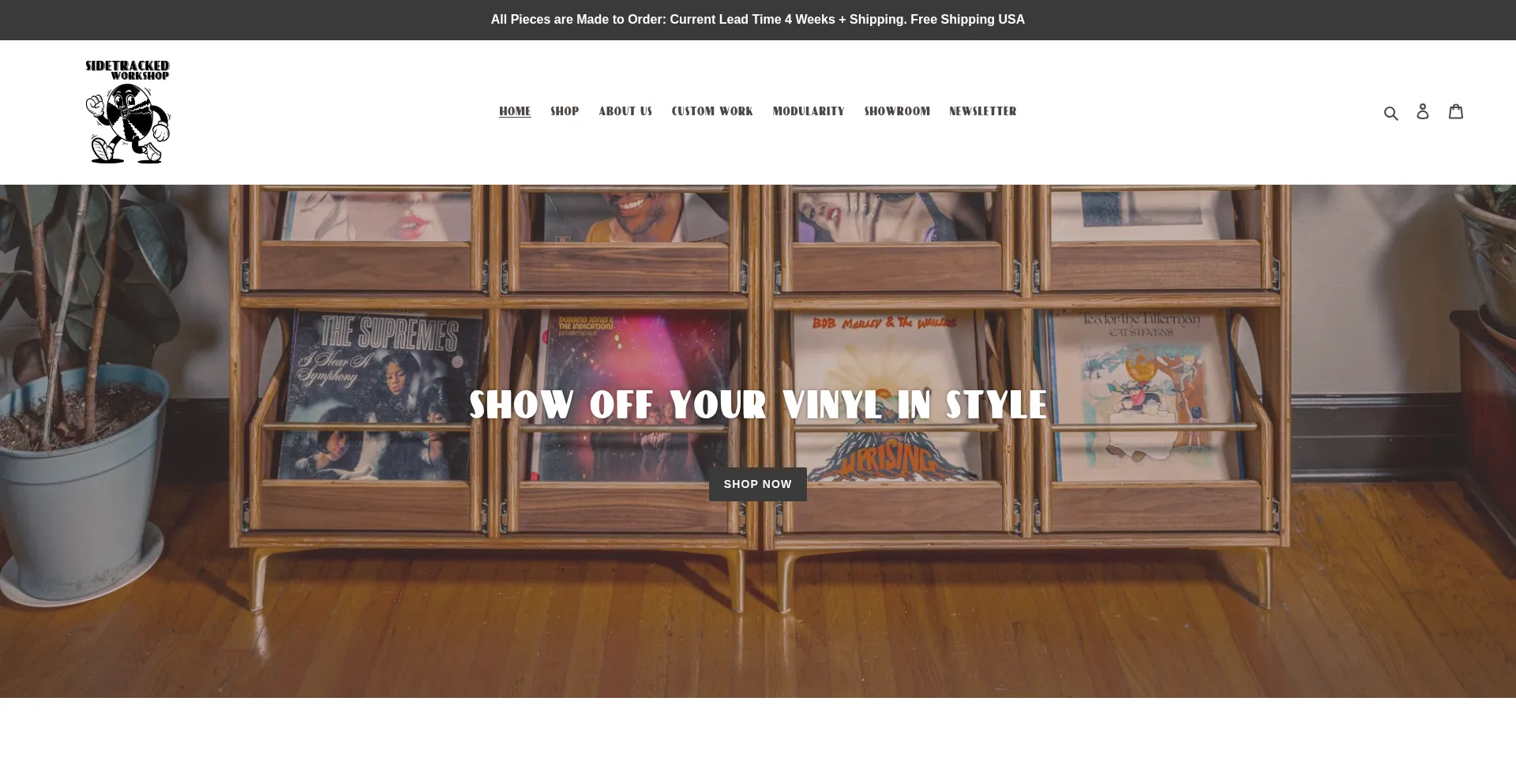Open the search magnifier icon
Screen dimensions: 1516x784
[x=1391, y=112]
